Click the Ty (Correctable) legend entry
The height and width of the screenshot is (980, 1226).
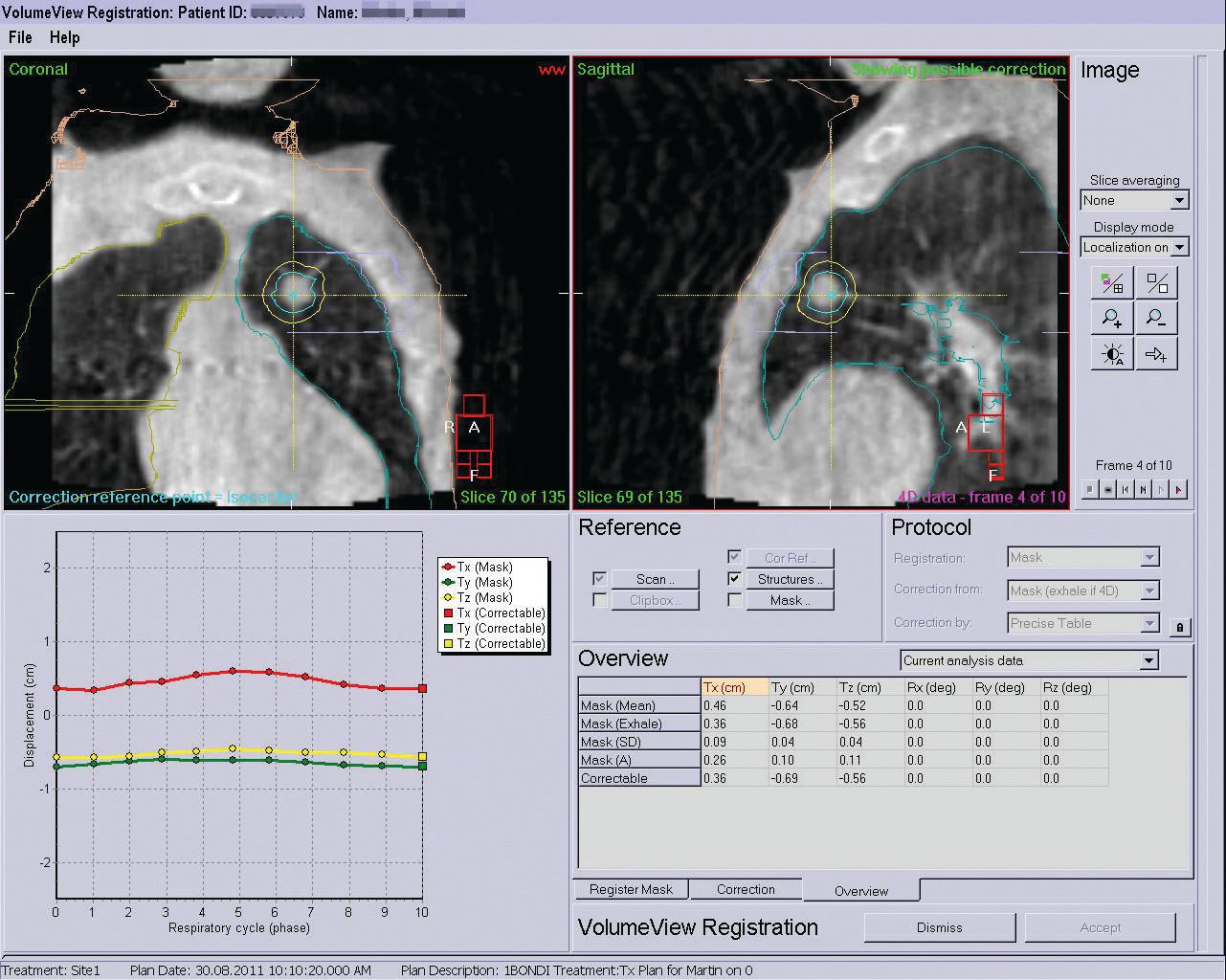pos(494,628)
